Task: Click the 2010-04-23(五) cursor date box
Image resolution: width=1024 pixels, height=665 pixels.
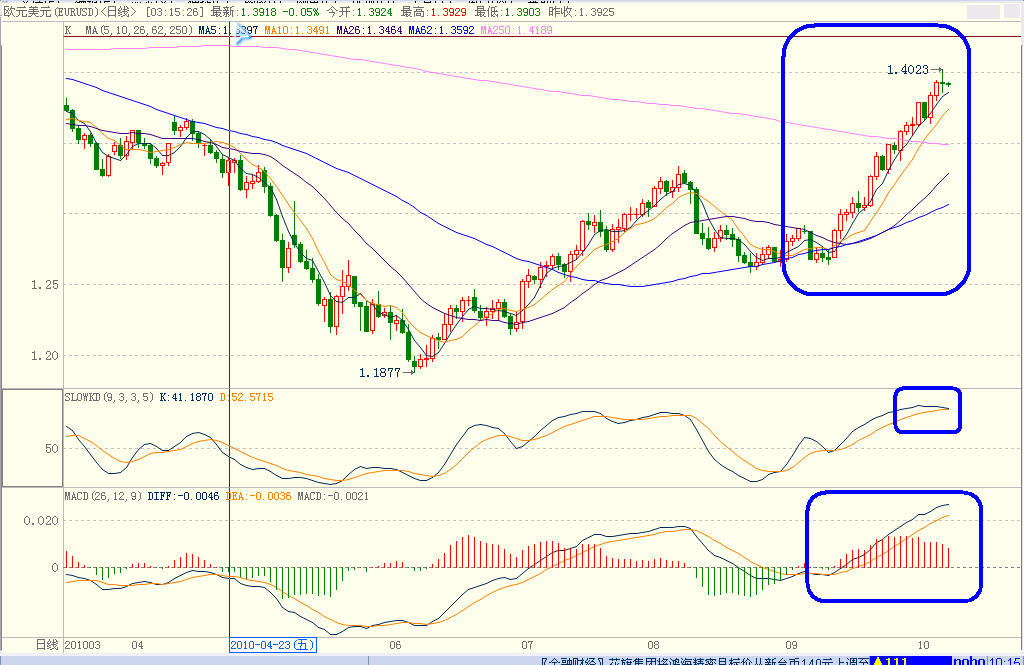Action: [273, 645]
